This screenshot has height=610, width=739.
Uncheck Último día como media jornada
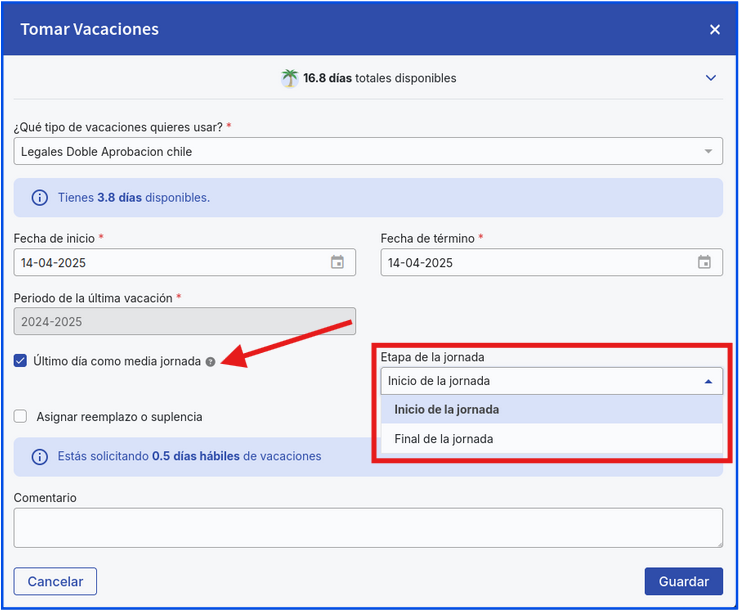21,361
